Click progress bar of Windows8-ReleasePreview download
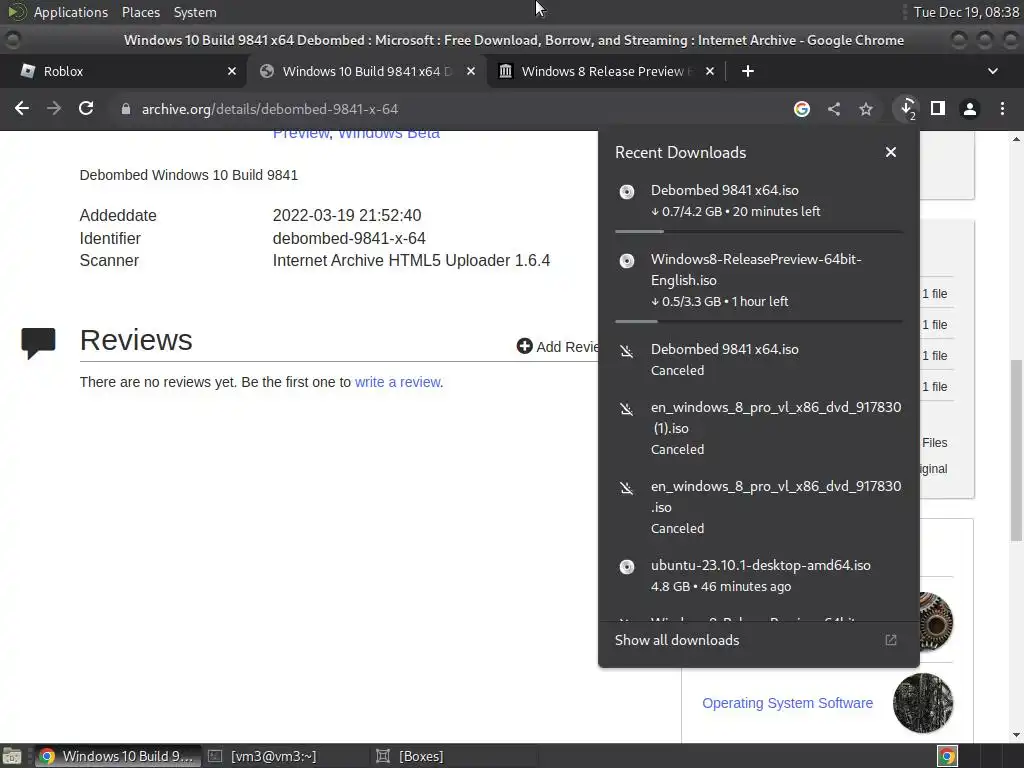This screenshot has width=1024, height=768. tap(758, 321)
